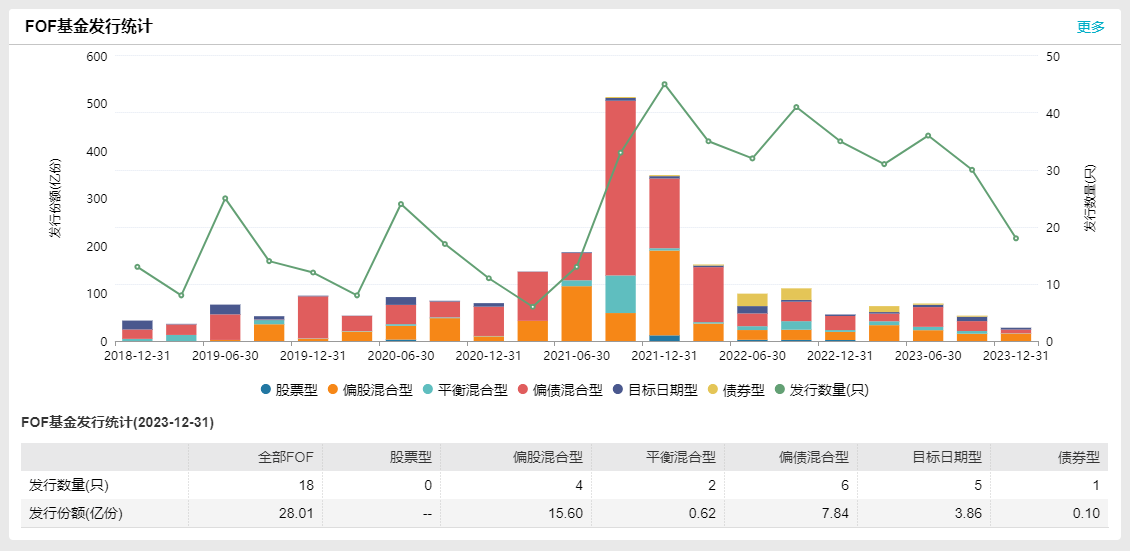Select the 全部FOF column header
The width and height of the screenshot is (1130, 551).
click(286, 457)
